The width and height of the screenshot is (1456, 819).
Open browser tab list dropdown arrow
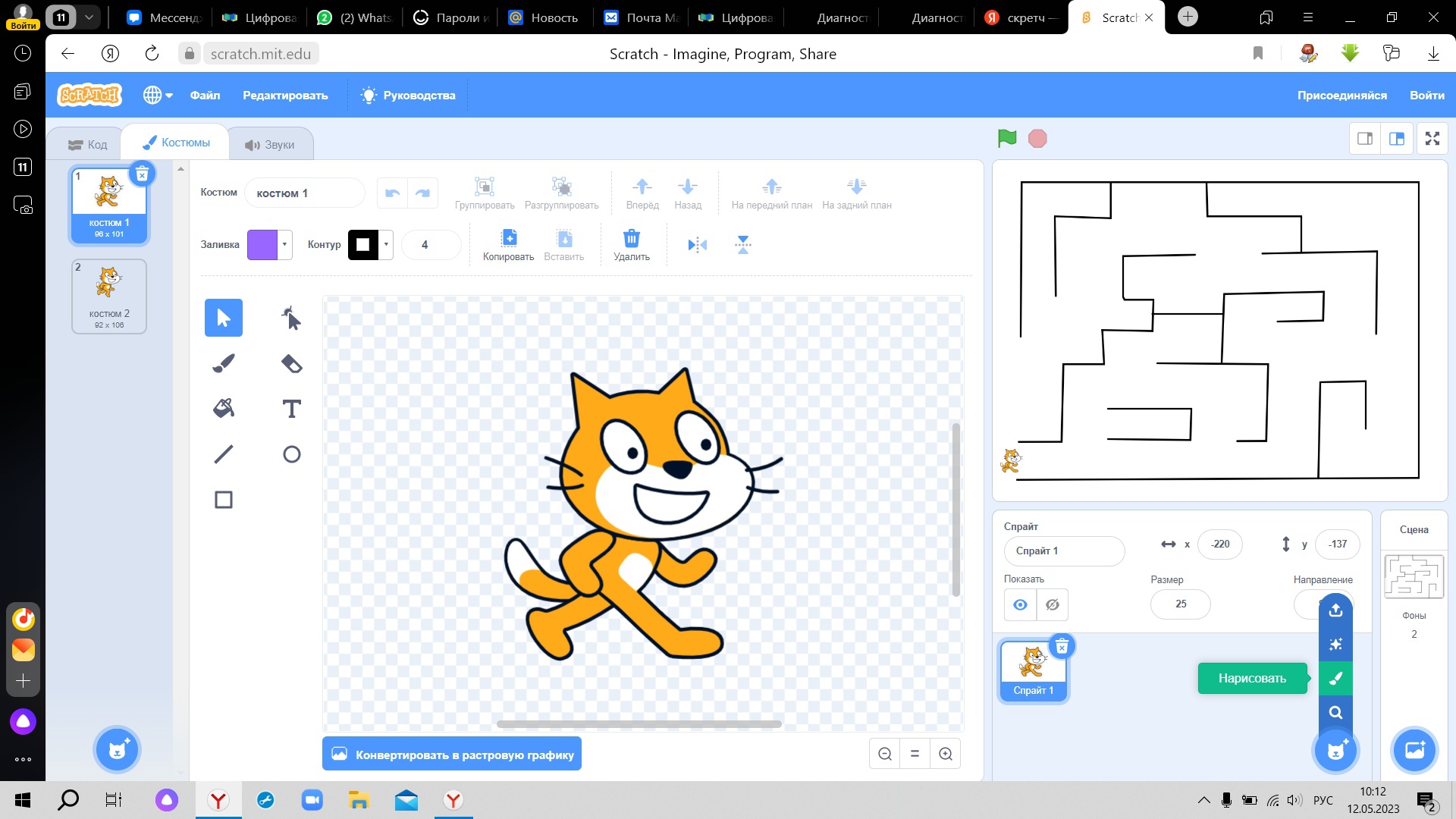click(x=89, y=17)
